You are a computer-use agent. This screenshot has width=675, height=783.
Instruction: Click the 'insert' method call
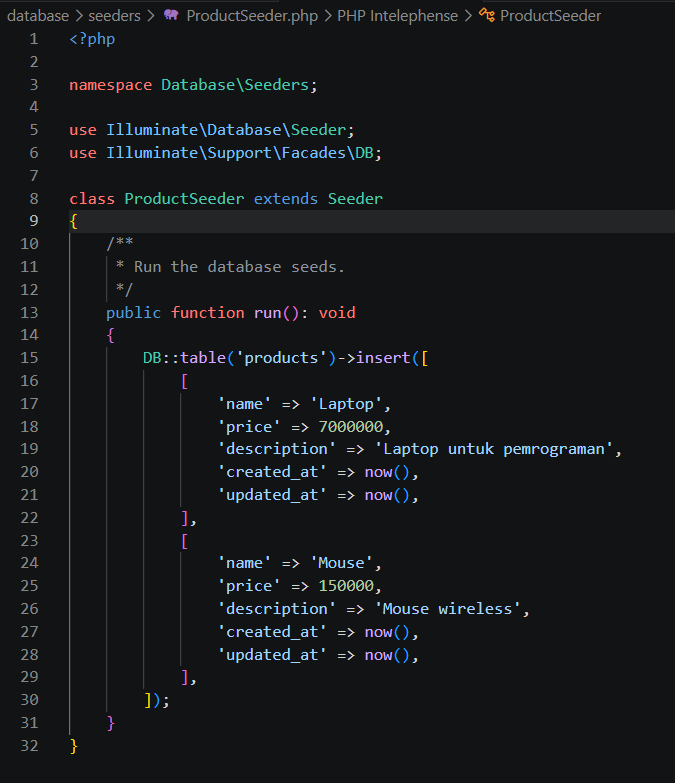[x=383, y=358]
